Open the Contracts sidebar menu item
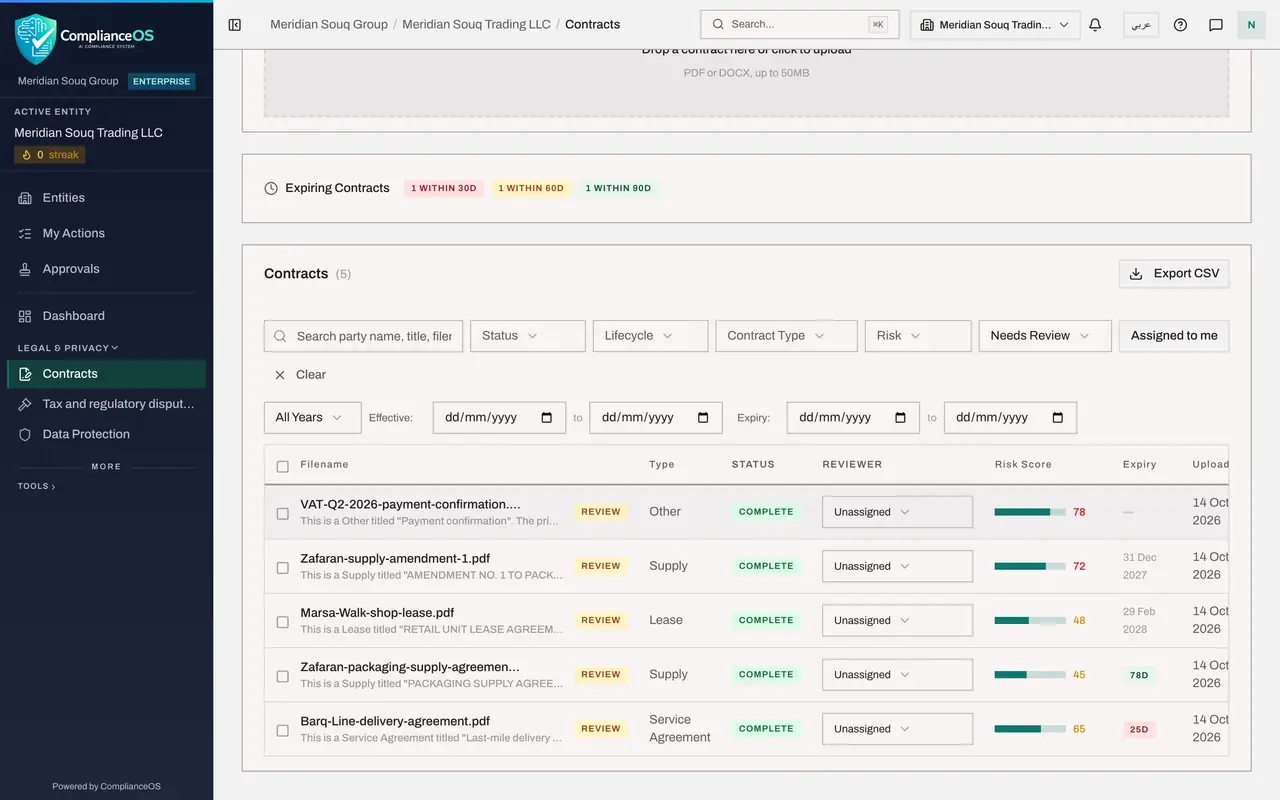Viewport: 1280px width, 800px height. [107, 374]
